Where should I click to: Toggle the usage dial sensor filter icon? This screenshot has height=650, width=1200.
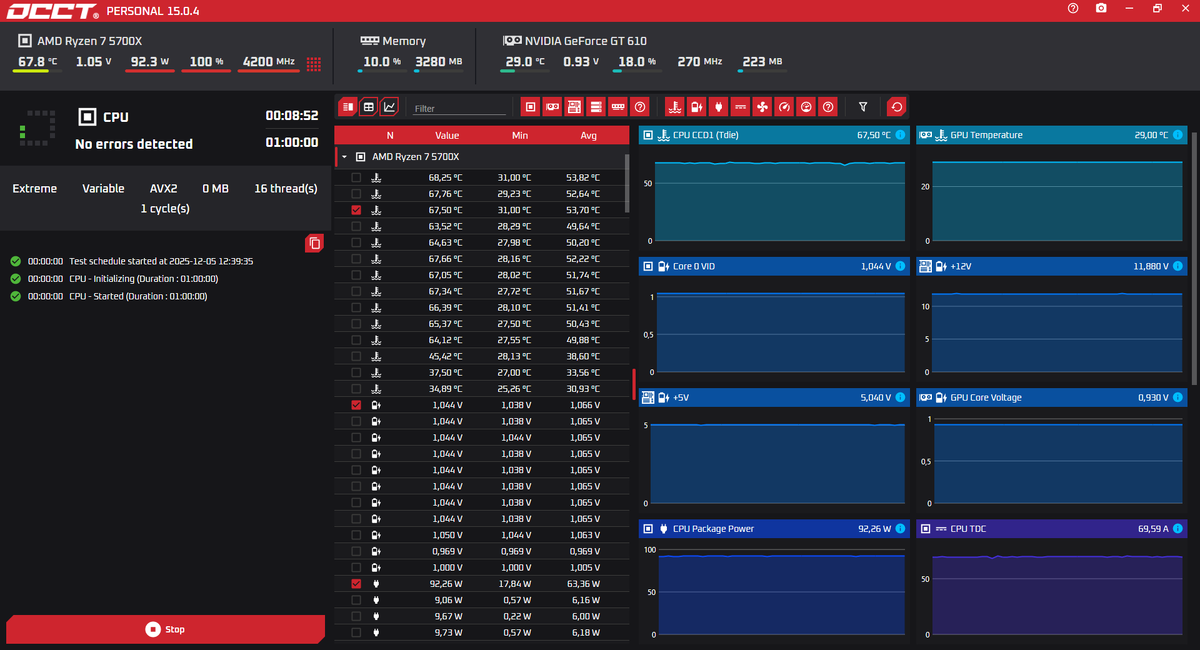(806, 106)
